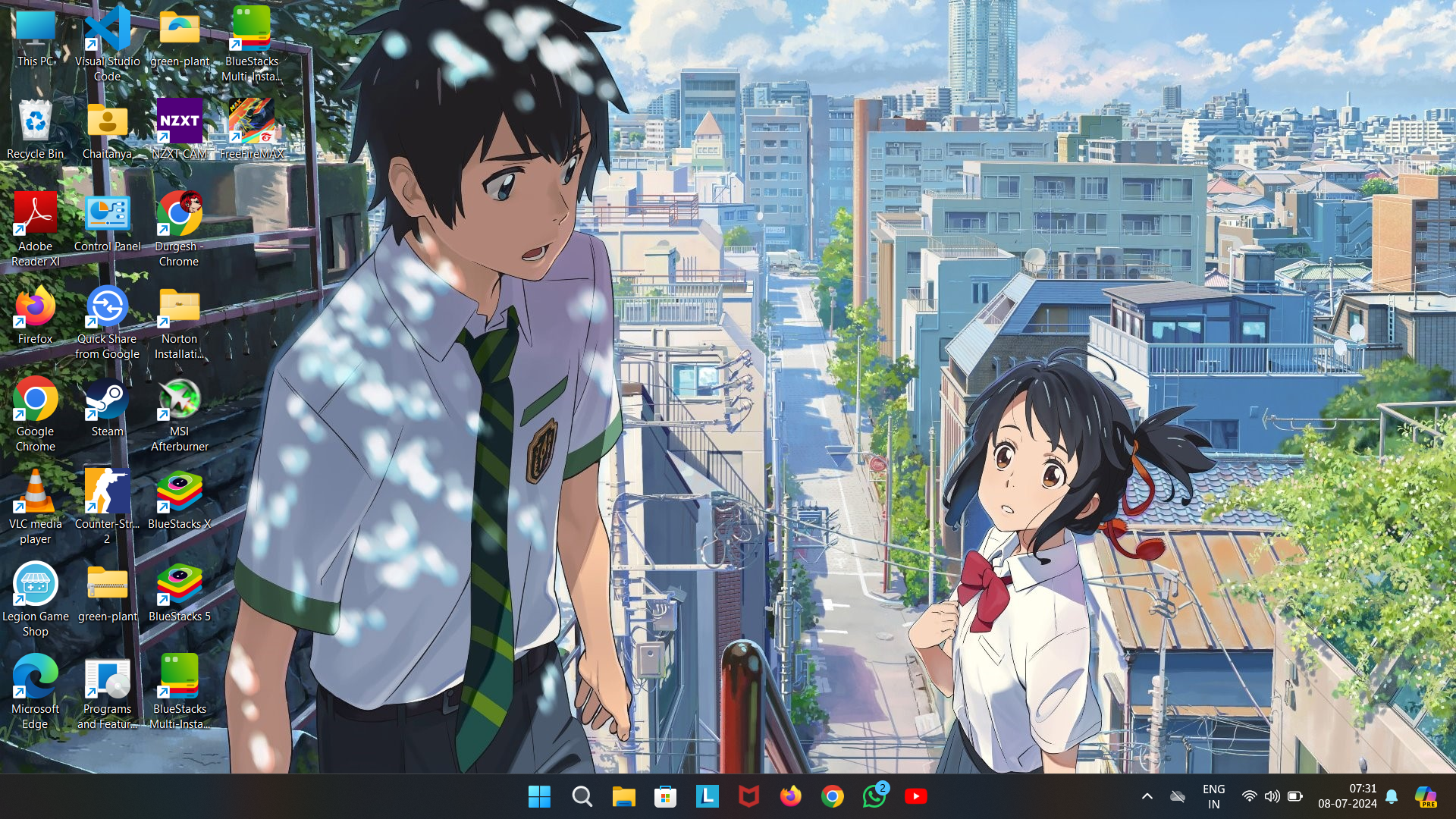Open WhatsApp with 2 notifications
This screenshot has width=1456, height=819.
[x=874, y=796]
